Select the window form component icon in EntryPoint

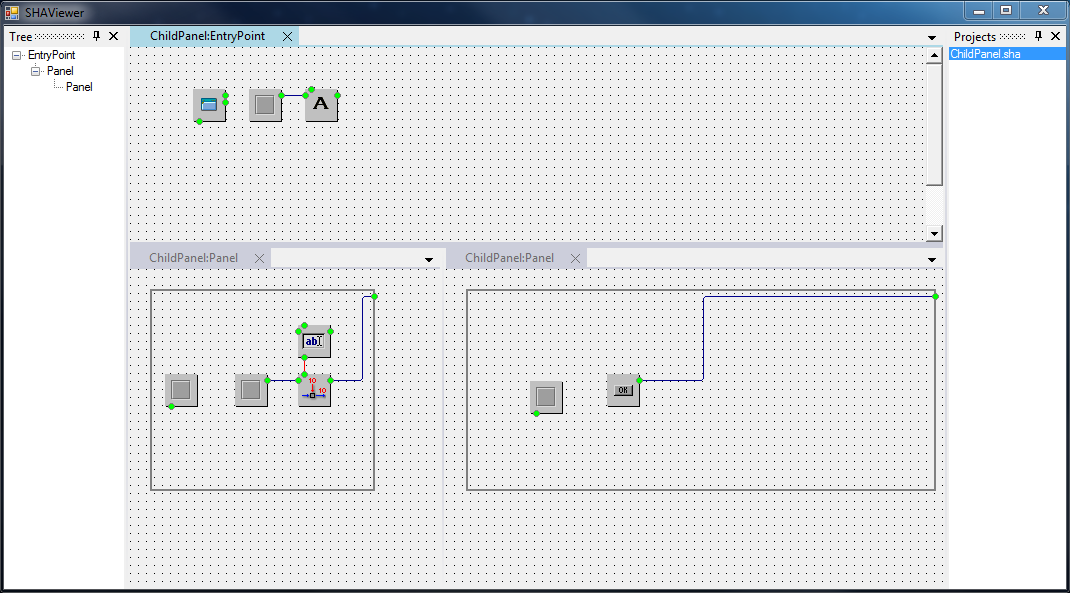(x=209, y=105)
